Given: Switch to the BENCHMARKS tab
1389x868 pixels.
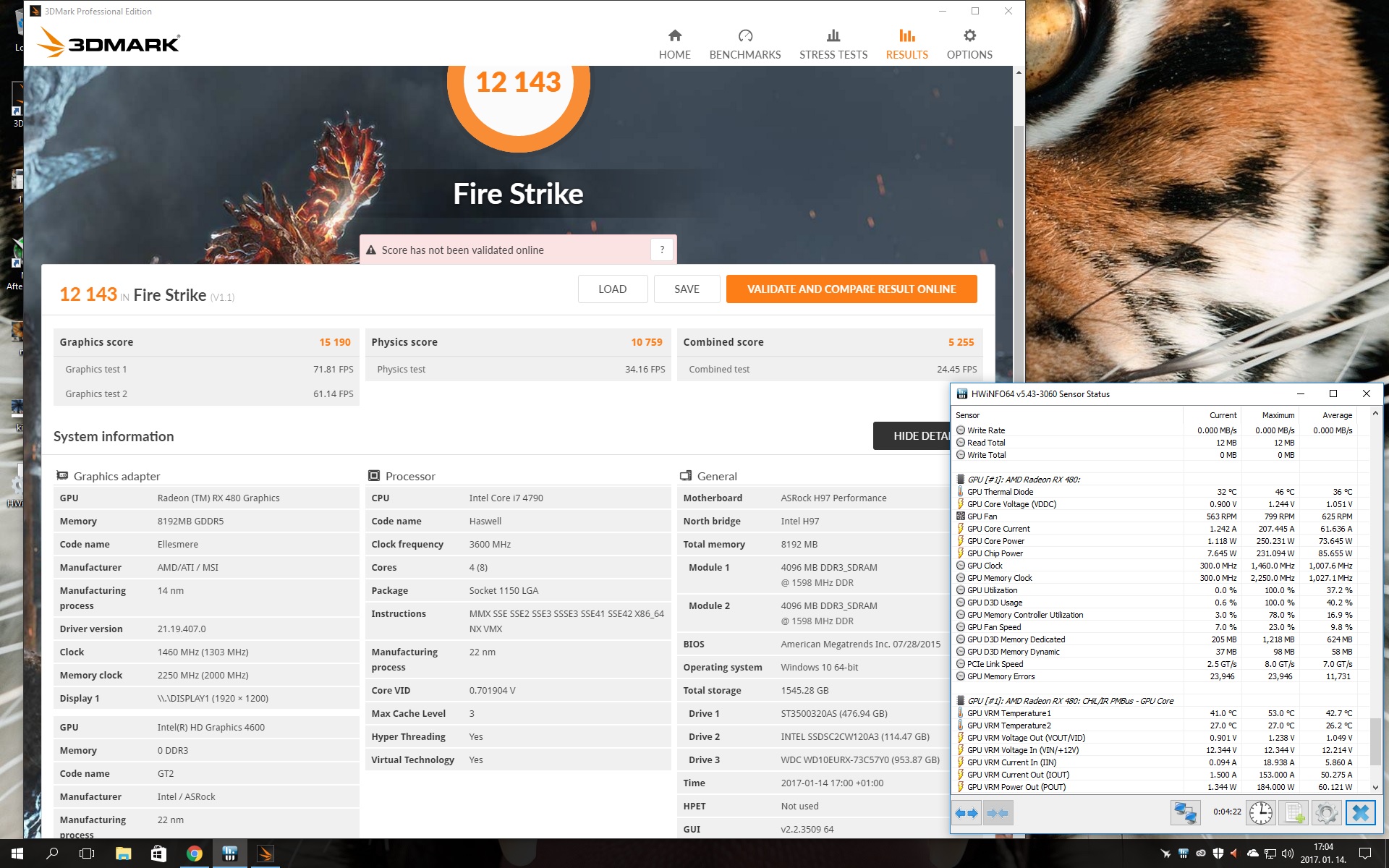Looking at the screenshot, I should pyautogui.click(x=744, y=44).
